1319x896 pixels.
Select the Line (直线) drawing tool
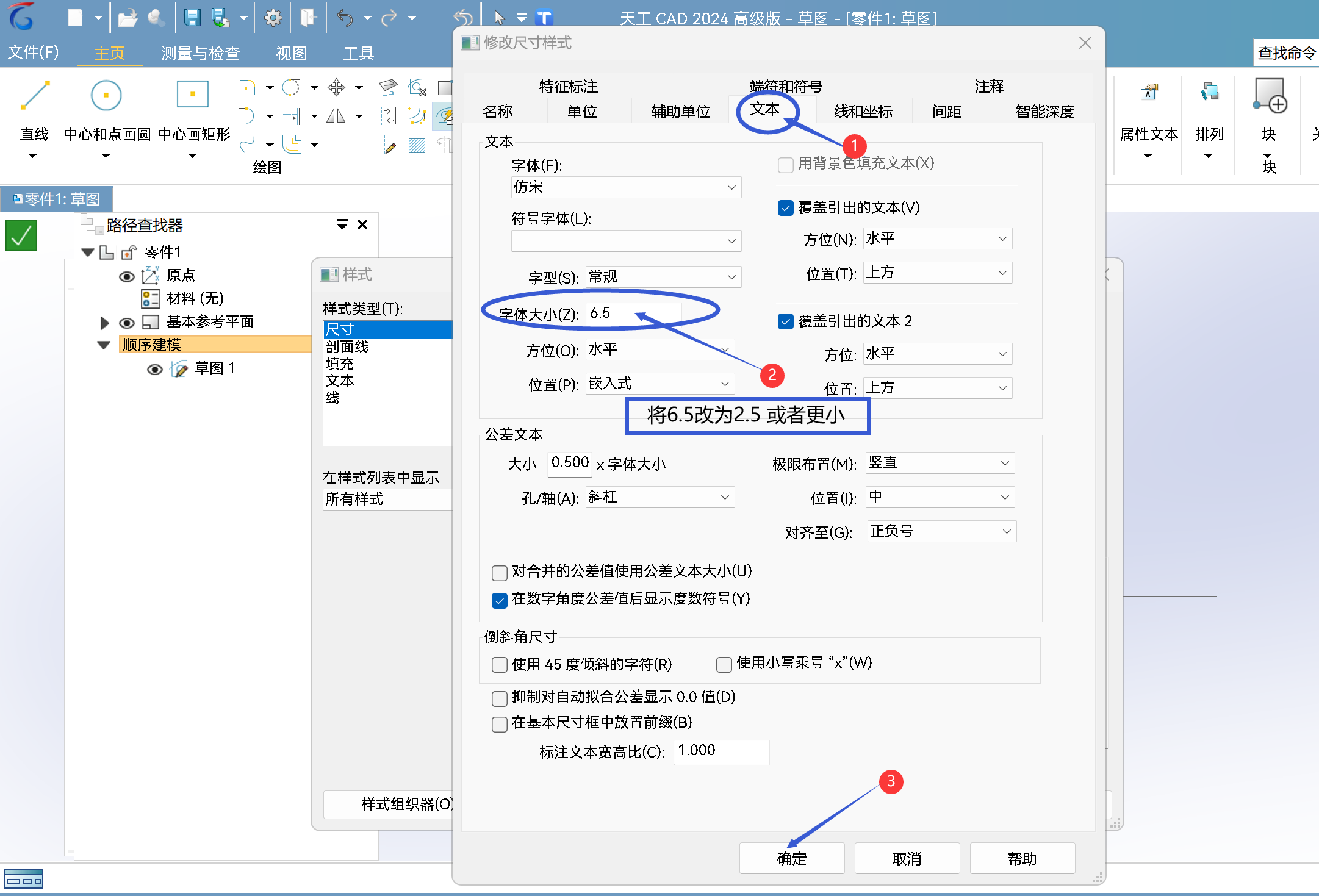click(34, 96)
